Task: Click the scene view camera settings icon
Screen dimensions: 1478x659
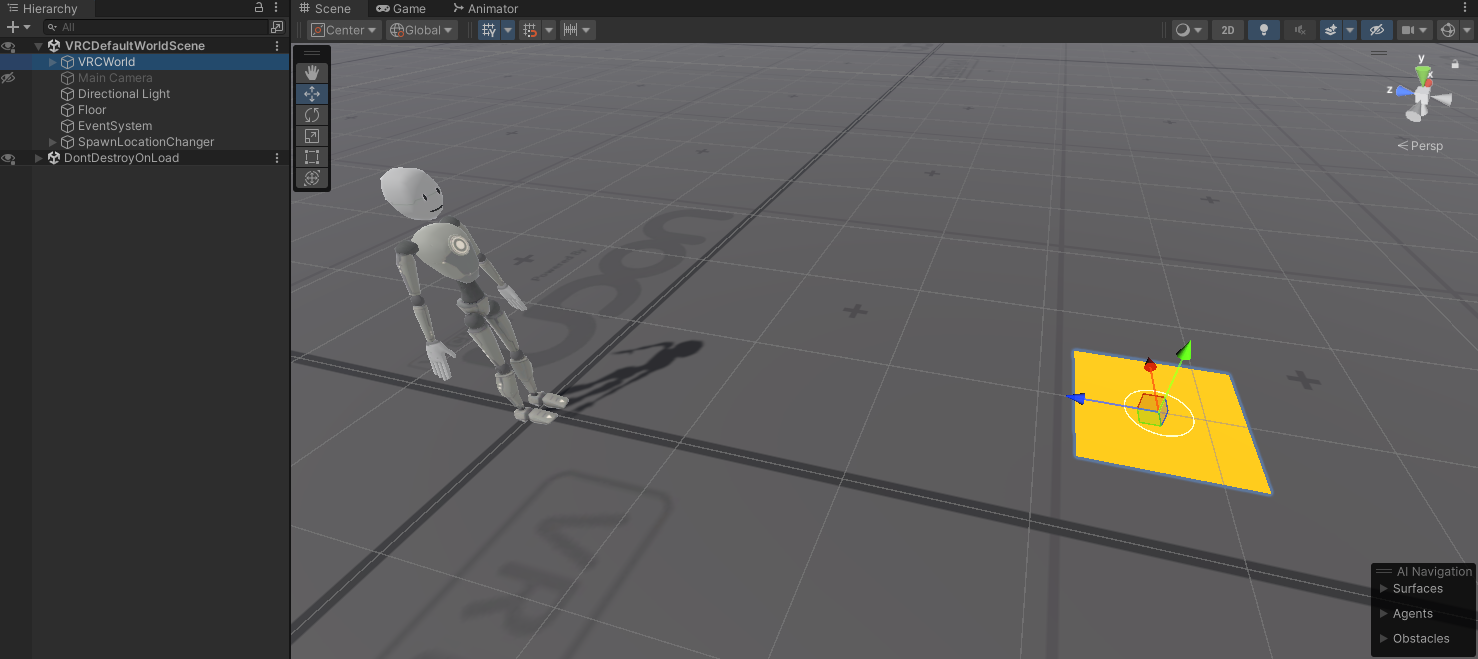Action: tap(1415, 30)
